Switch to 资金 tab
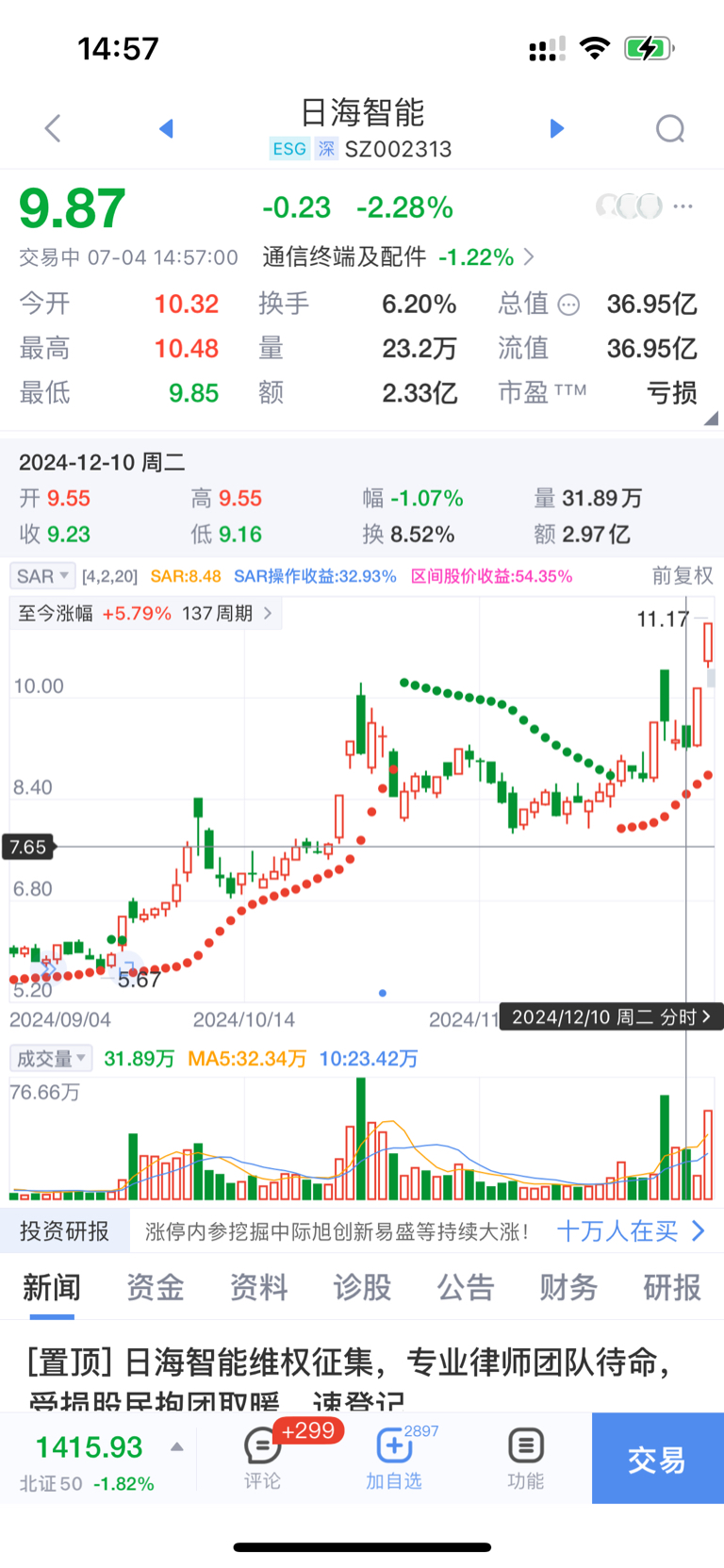 coord(156,1287)
